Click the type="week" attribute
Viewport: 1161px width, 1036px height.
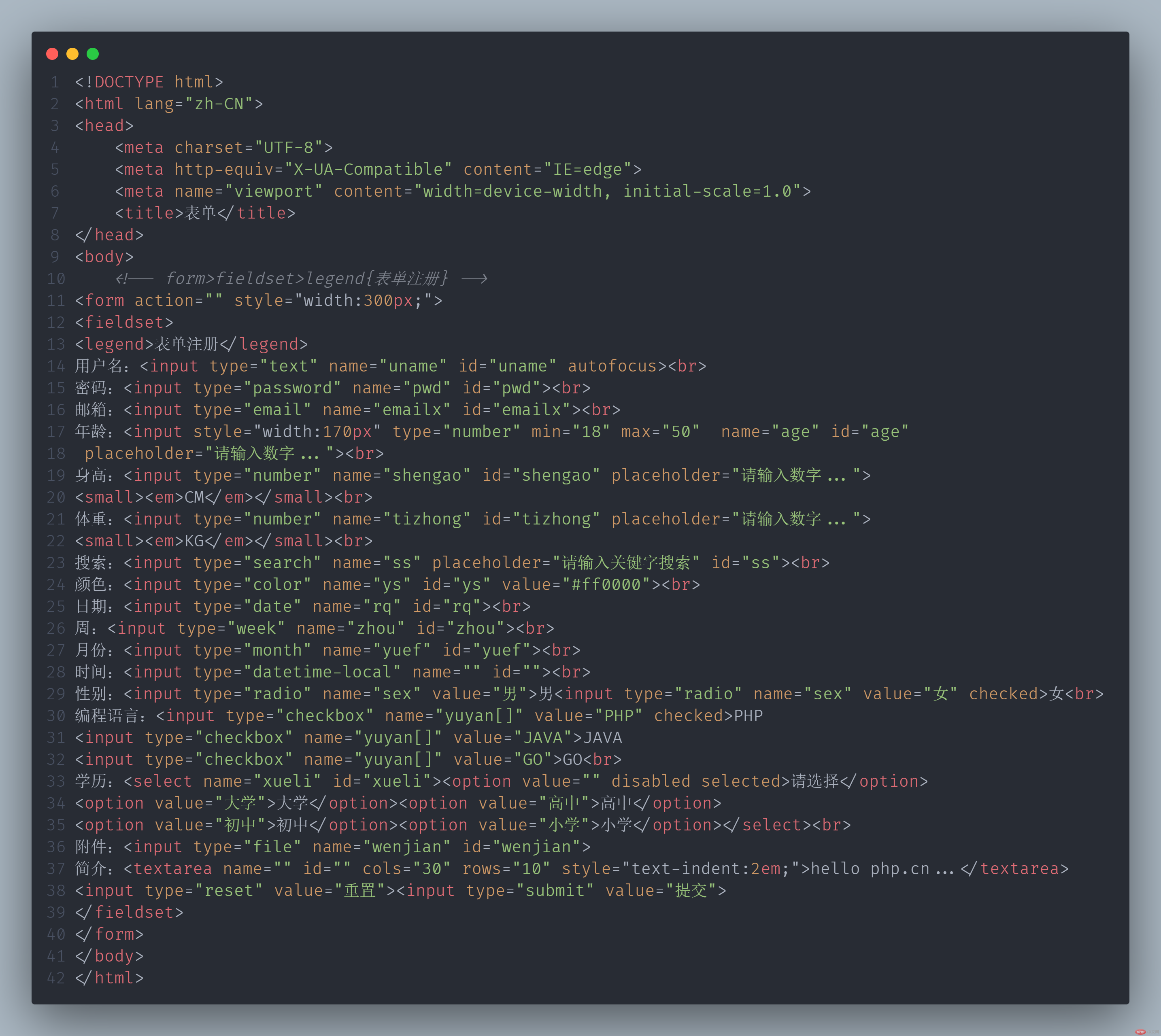click(x=231, y=628)
